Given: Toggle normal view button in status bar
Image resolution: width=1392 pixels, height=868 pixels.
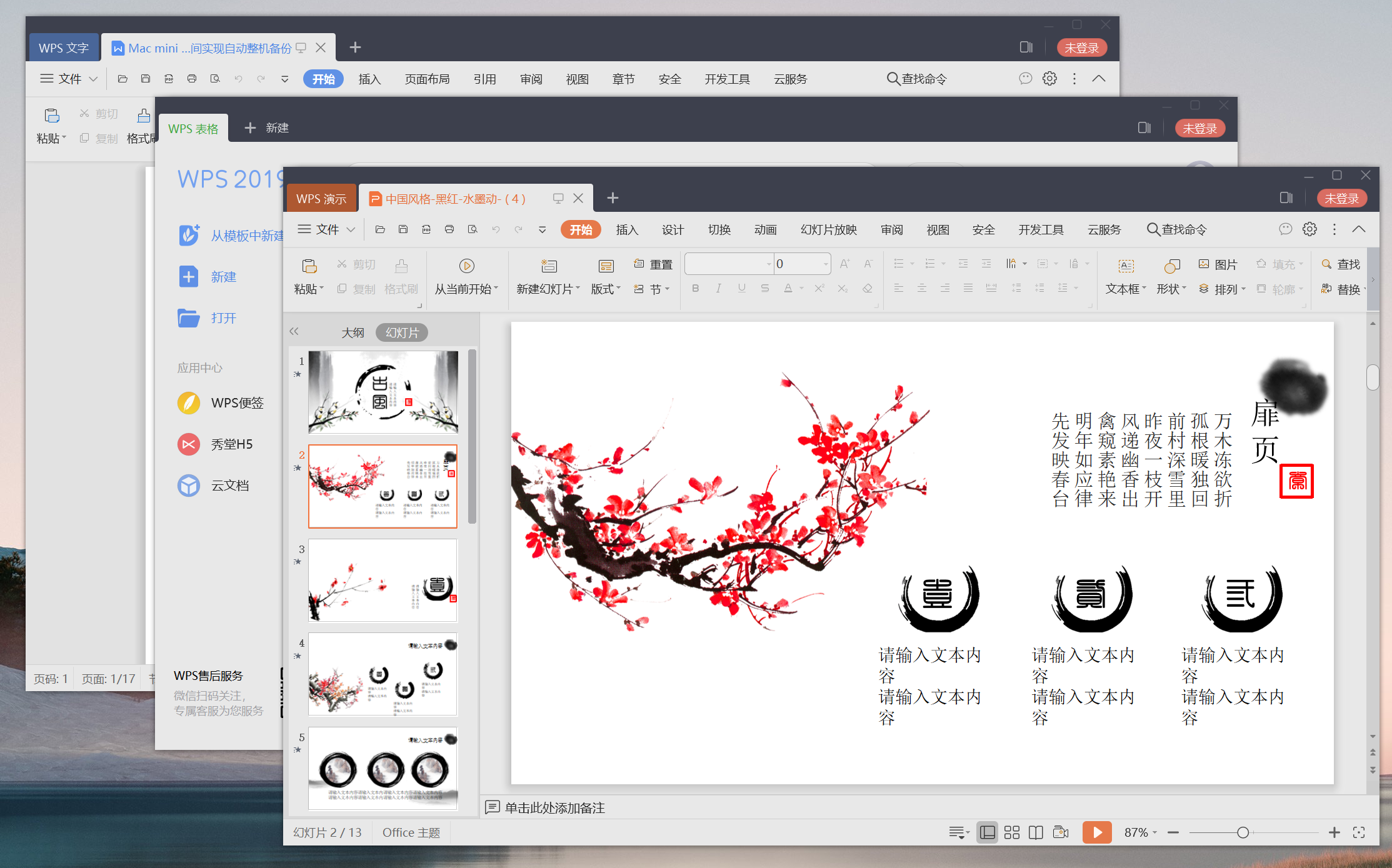Looking at the screenshot, I should tap(987, 832).
